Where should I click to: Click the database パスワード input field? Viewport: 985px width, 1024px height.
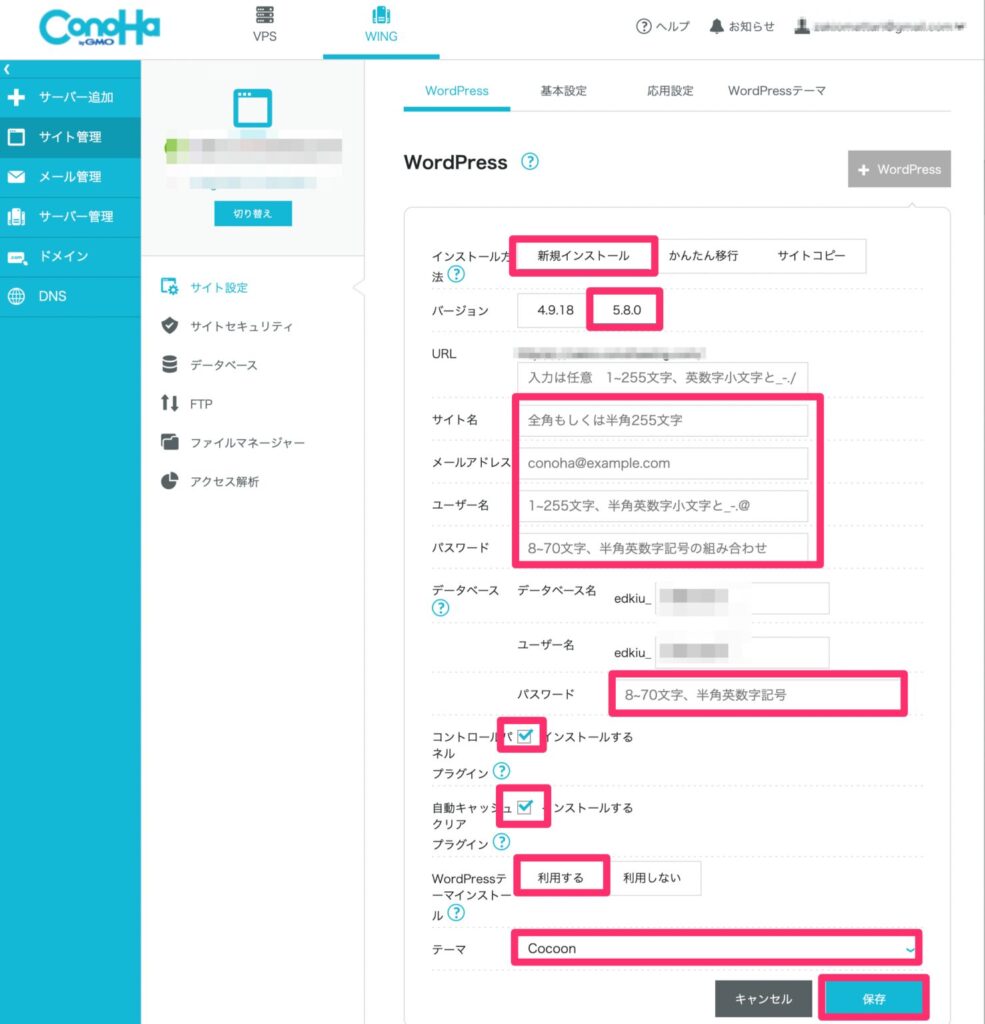click(756, 695)
